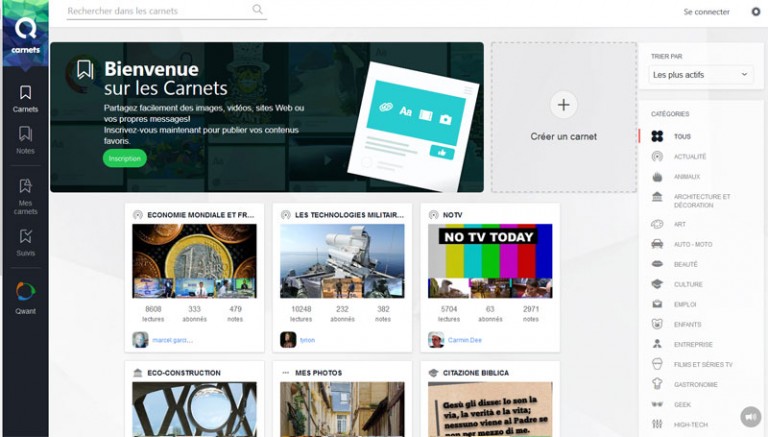The width and height of the screenshot is (768, 437).
Task: Click the Architecture et Décoration icon
Action: tap(657, 197)
